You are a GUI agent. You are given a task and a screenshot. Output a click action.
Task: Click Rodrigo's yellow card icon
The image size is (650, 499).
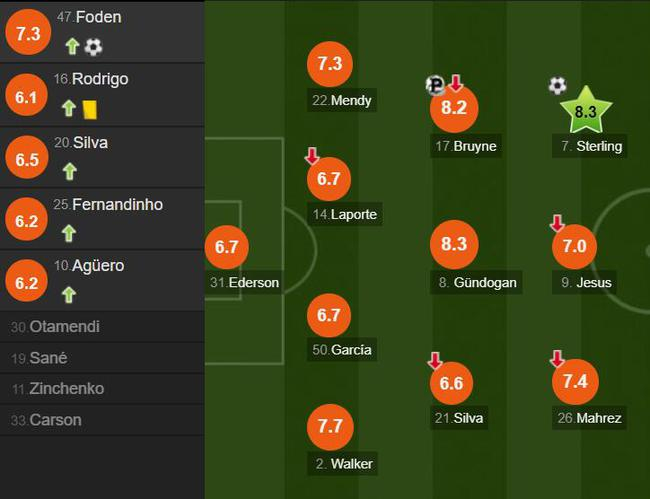[90, 108]
